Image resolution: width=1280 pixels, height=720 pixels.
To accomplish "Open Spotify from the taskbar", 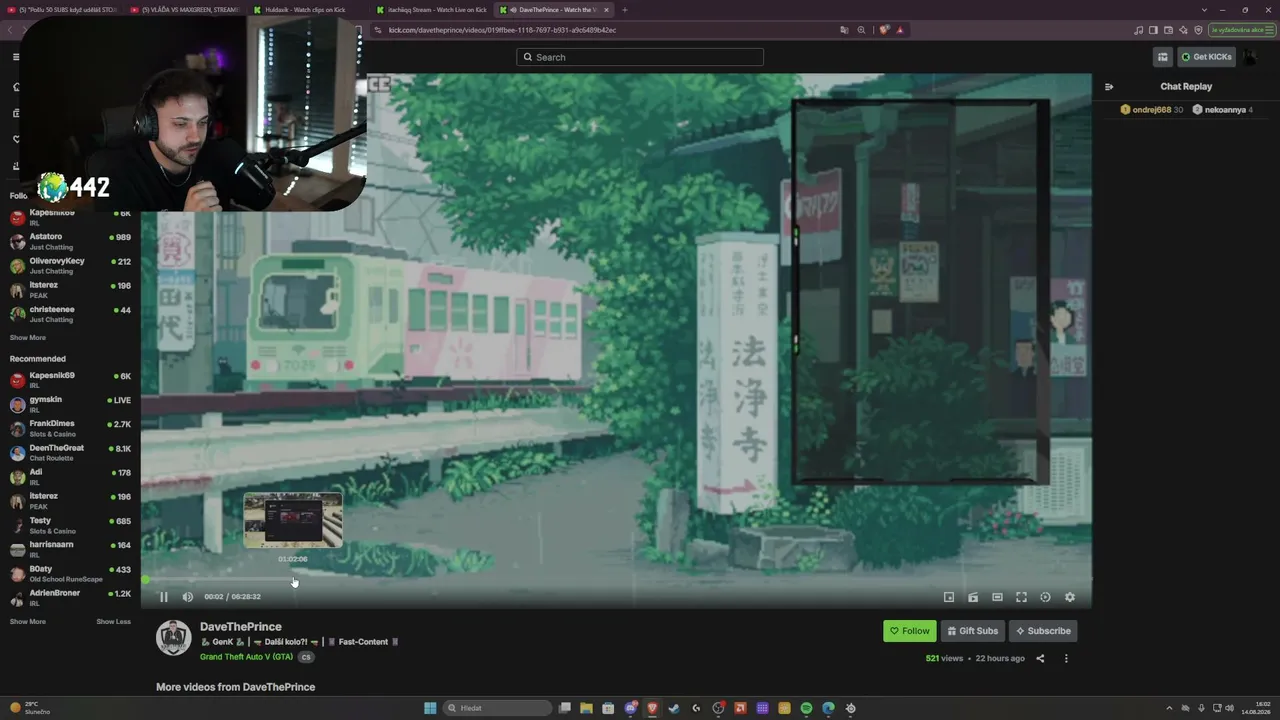I will 806,708.
